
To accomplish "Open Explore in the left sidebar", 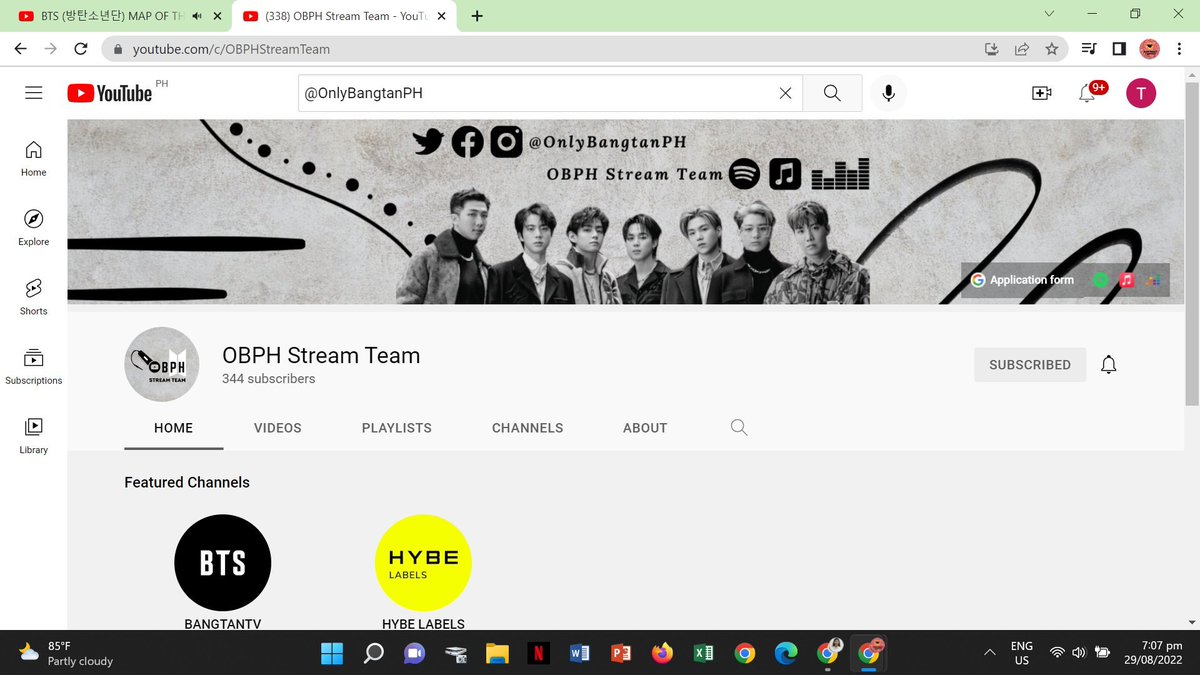I will tap(34, 228).
